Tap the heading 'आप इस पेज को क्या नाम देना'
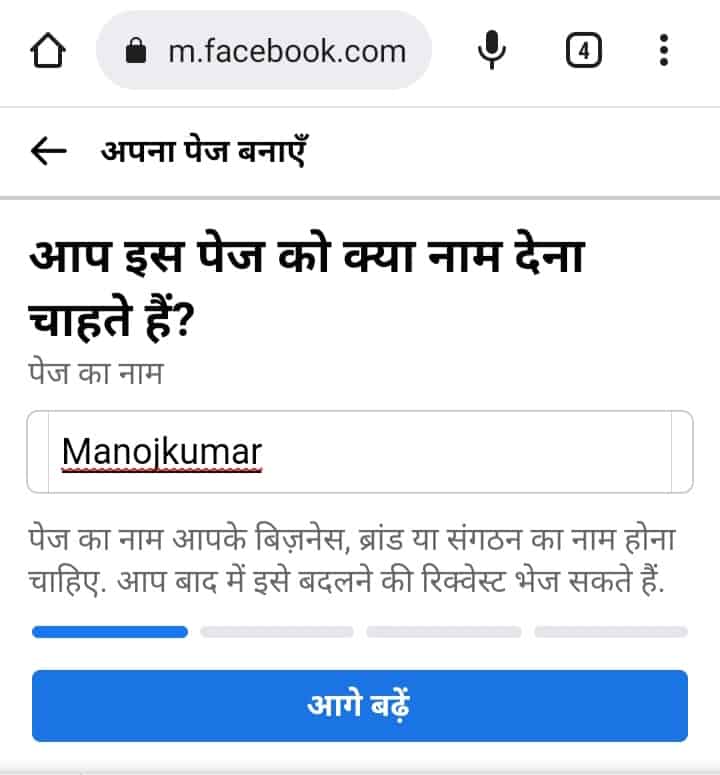Screen dimensions: 720x775 (307, 256)
